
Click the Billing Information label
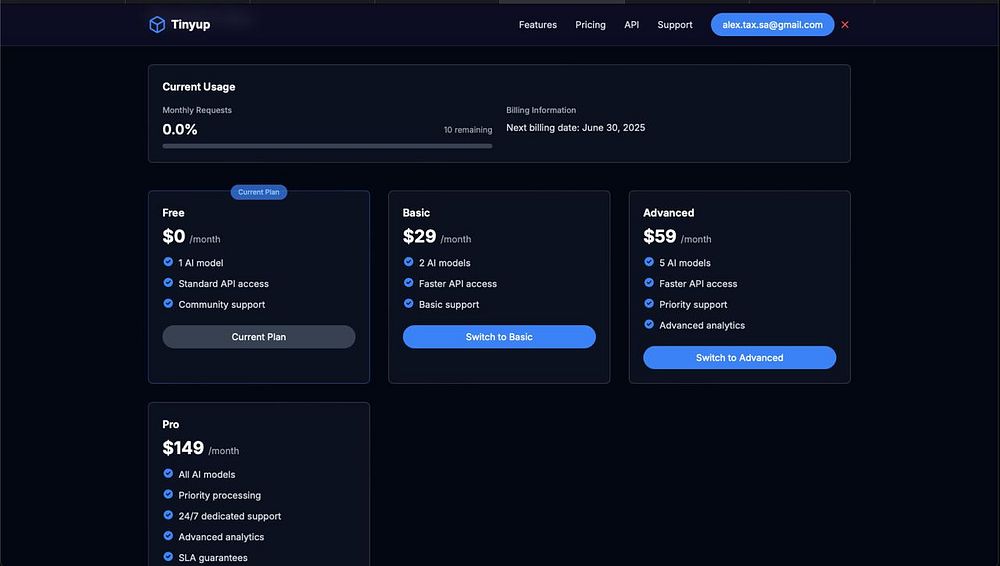541,110
